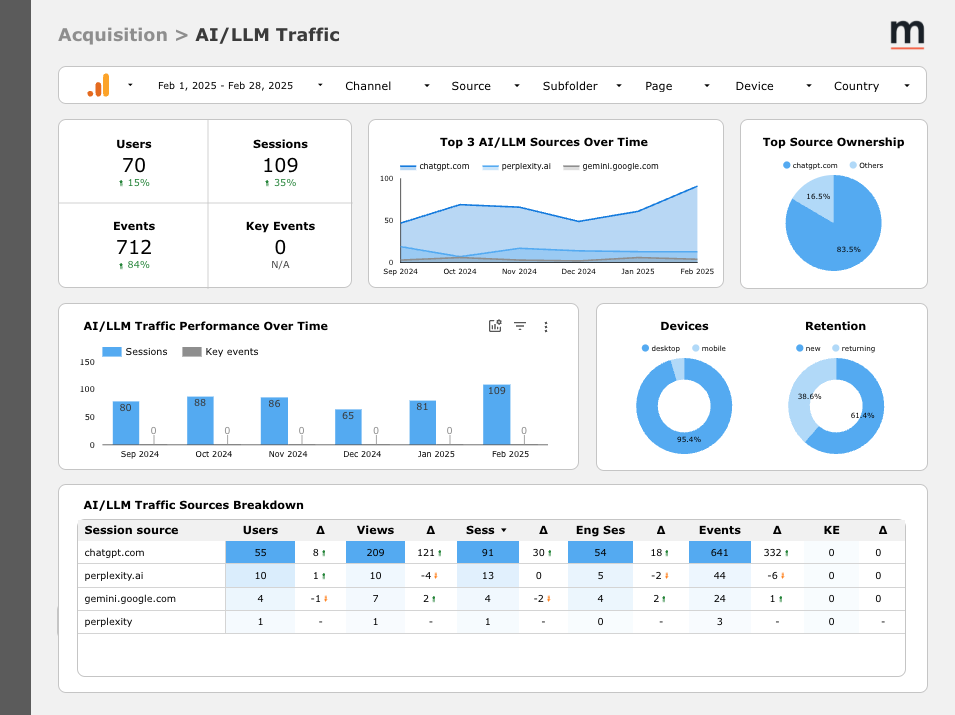
Task: Select the perplexity.ai table row label
Action: 114,576
